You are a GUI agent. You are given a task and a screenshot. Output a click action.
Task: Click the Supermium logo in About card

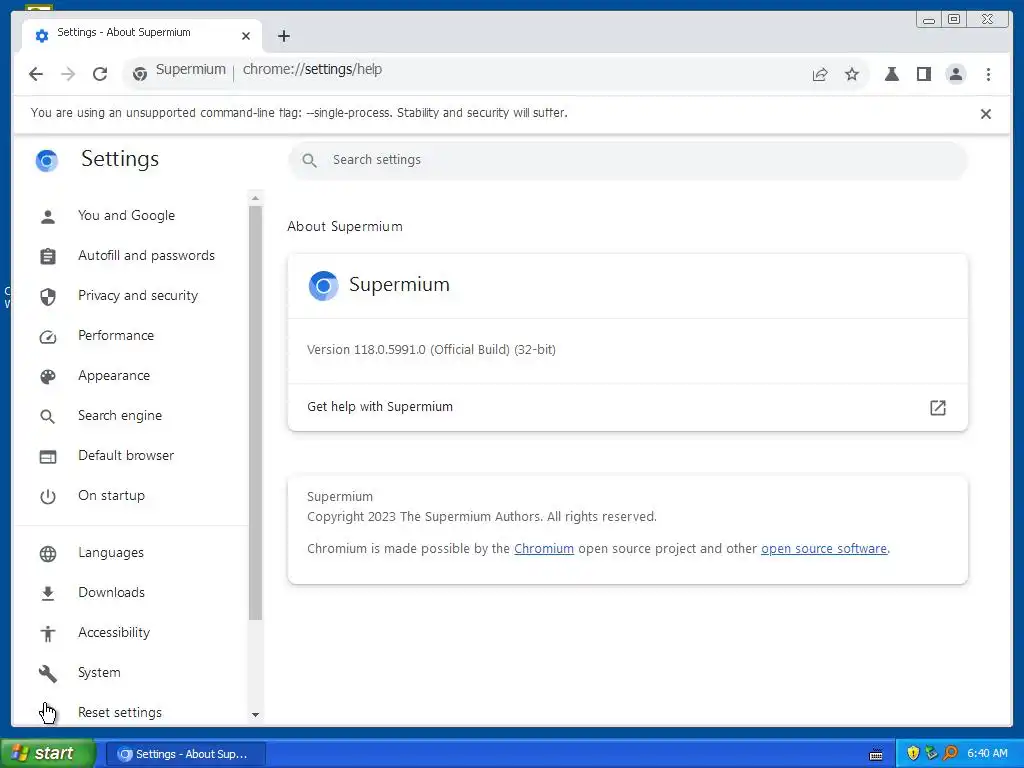click(x=323, y=285)
